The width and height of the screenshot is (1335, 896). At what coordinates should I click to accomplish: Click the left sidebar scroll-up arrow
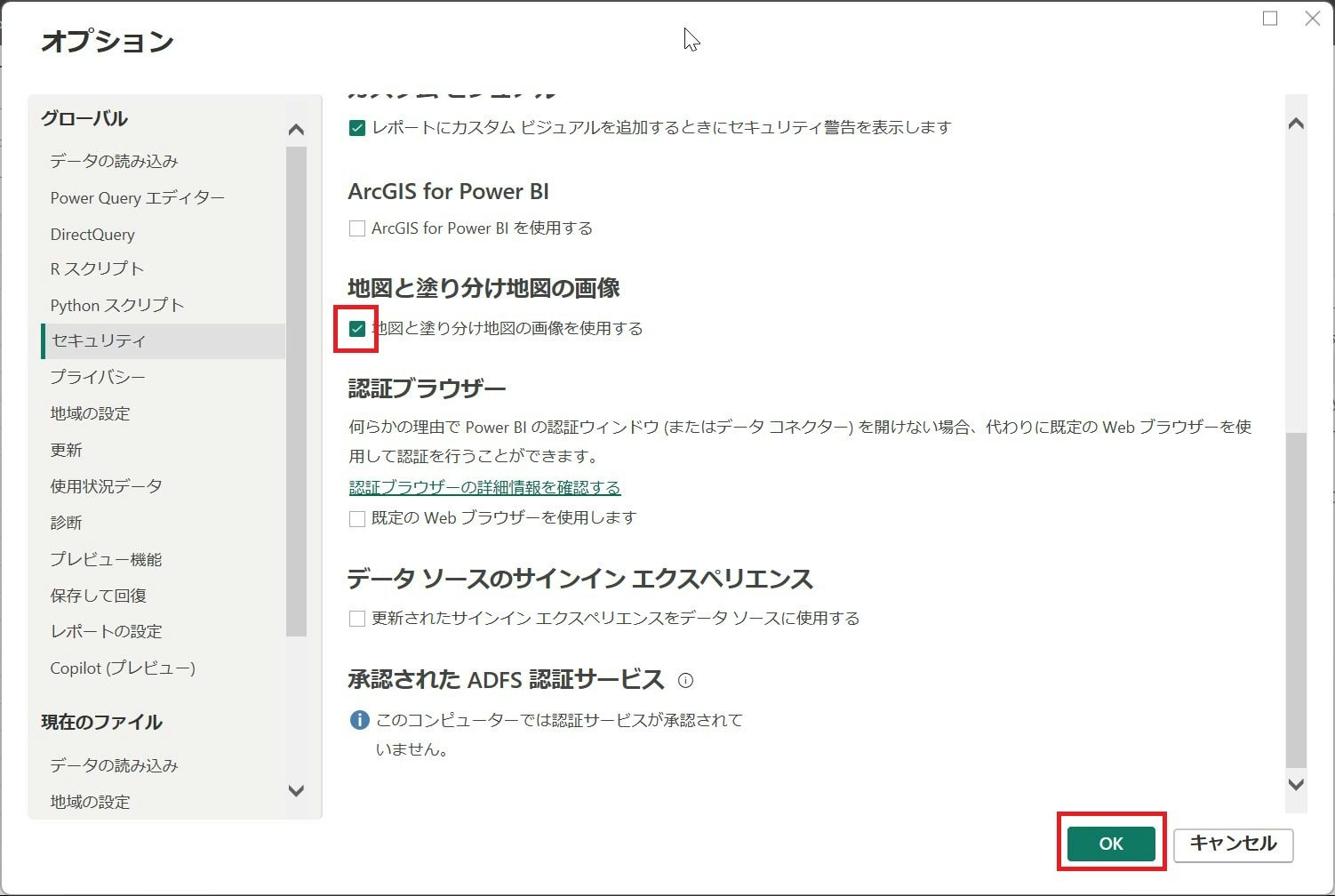point(296,130)
